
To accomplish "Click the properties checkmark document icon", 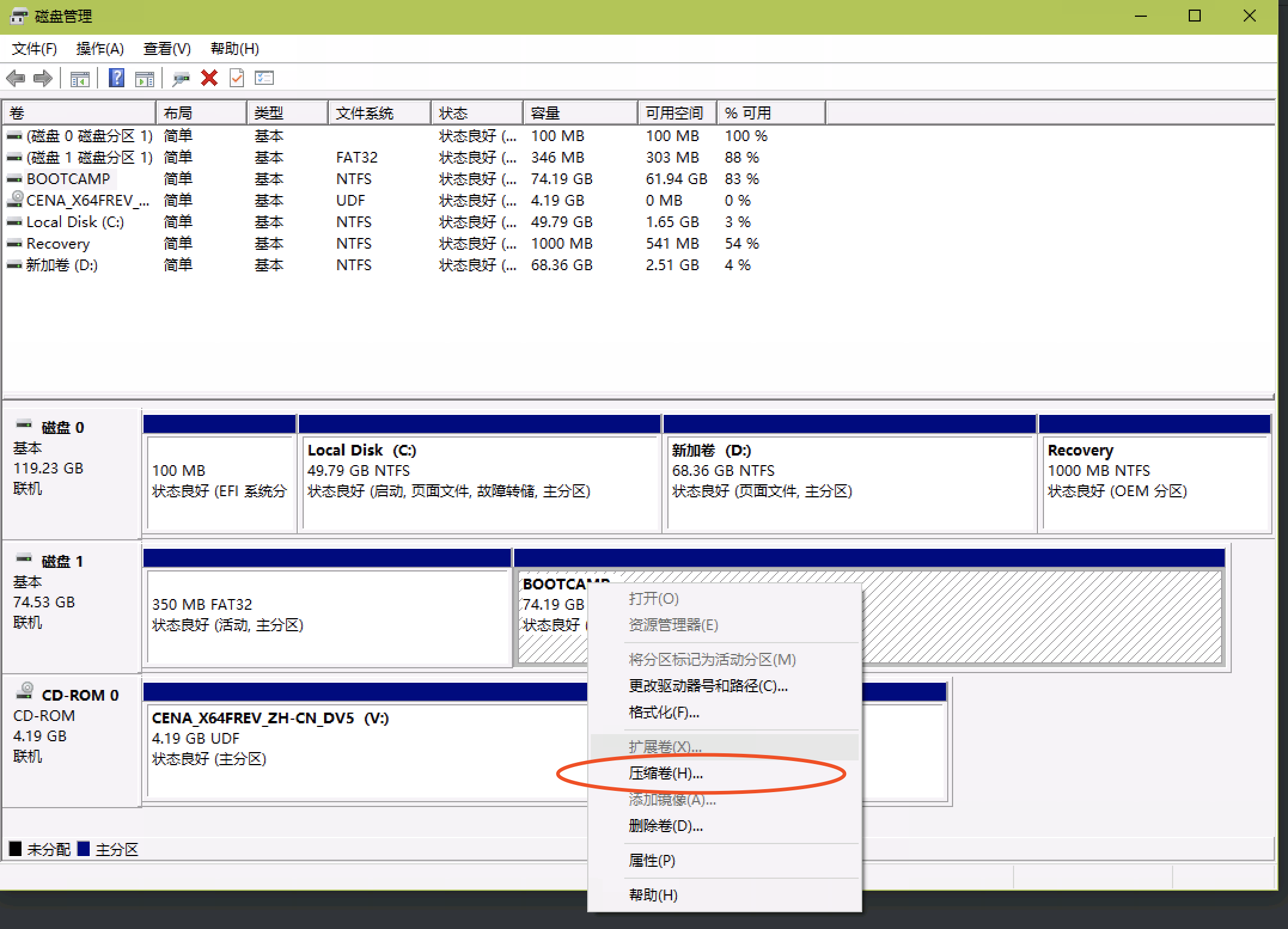I will [x=237, y=78].
